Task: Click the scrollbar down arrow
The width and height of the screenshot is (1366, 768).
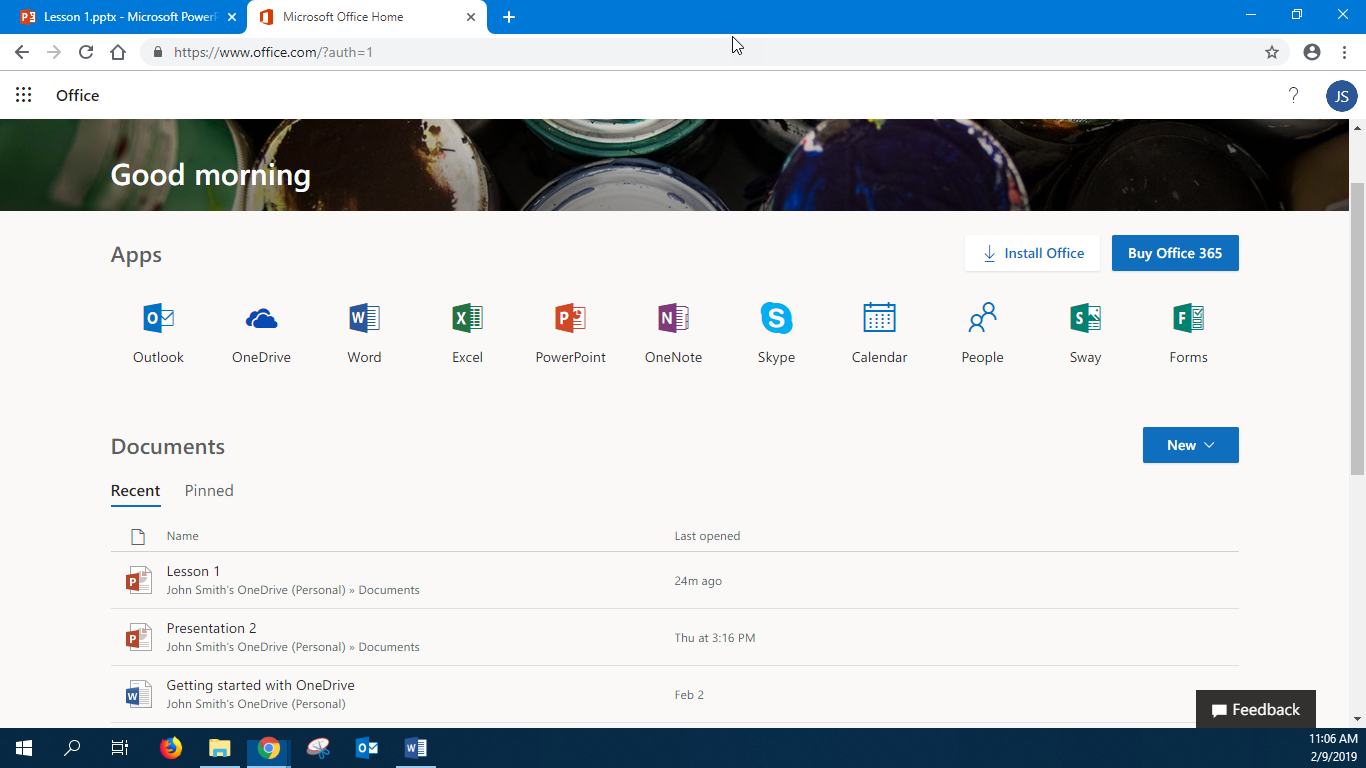Action: (x=1357, y=718)
